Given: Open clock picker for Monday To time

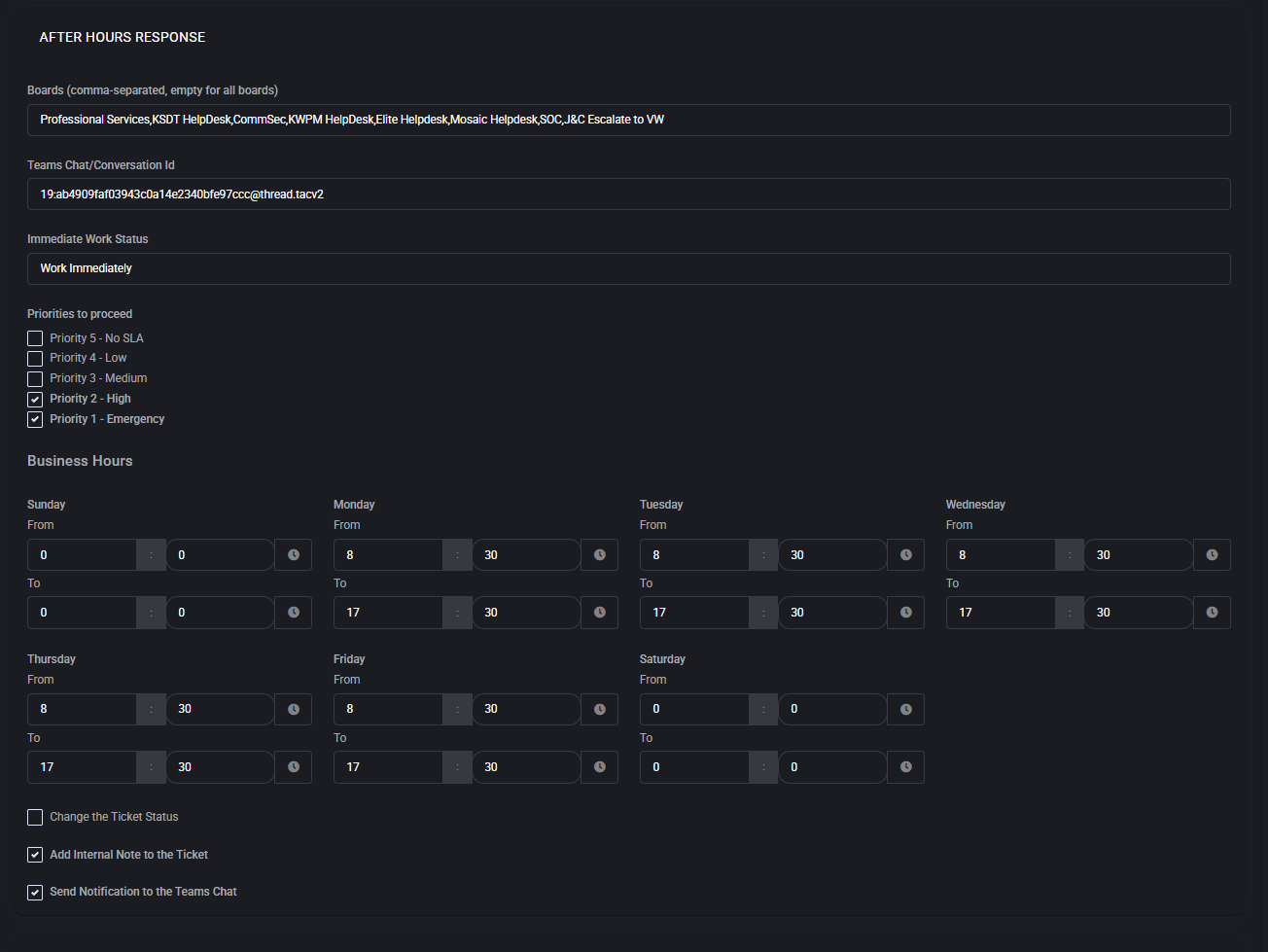Looking at the screenshot, I should click(599, 613).
